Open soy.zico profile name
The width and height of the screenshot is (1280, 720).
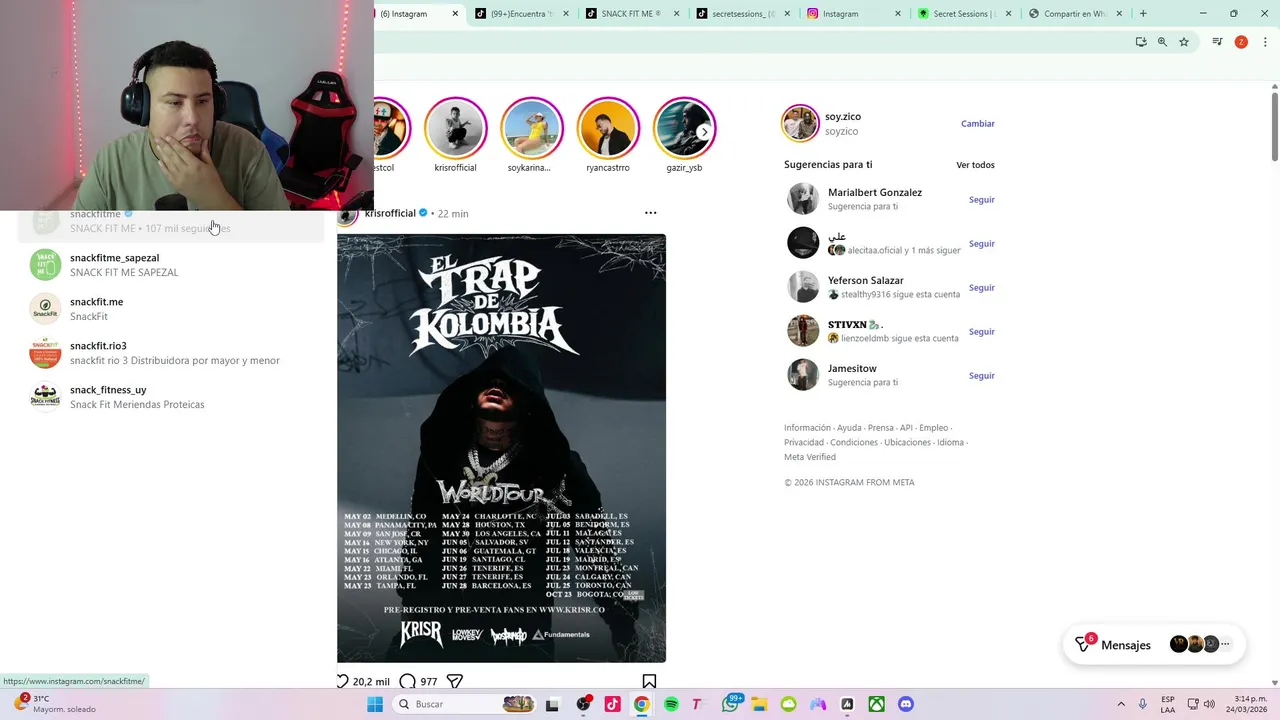point(843,116)
